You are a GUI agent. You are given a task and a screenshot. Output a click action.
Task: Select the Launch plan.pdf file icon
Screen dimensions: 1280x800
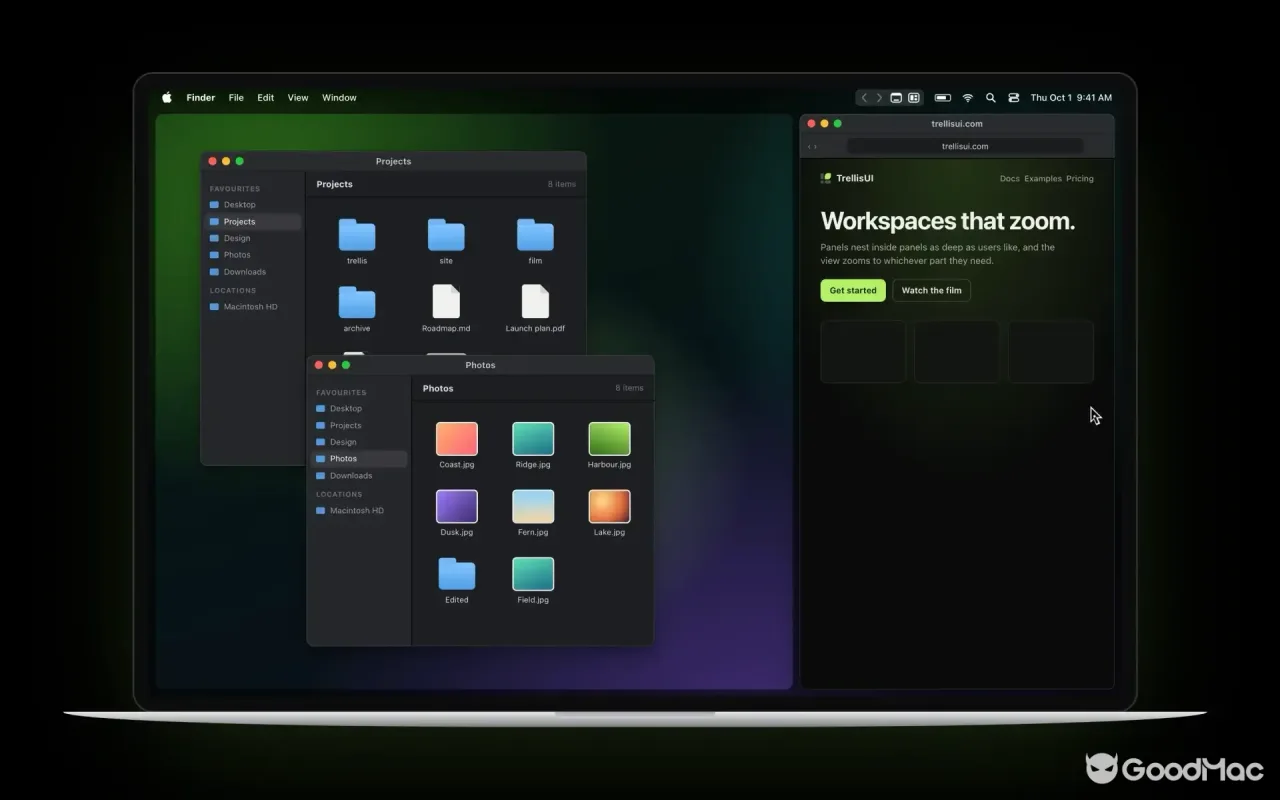(535, 302)
